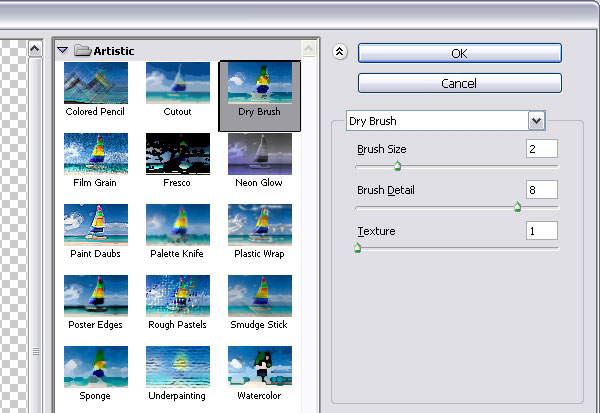
Task: Click the Rough Pastels filter thumbnail
Action: click(177, 296)
